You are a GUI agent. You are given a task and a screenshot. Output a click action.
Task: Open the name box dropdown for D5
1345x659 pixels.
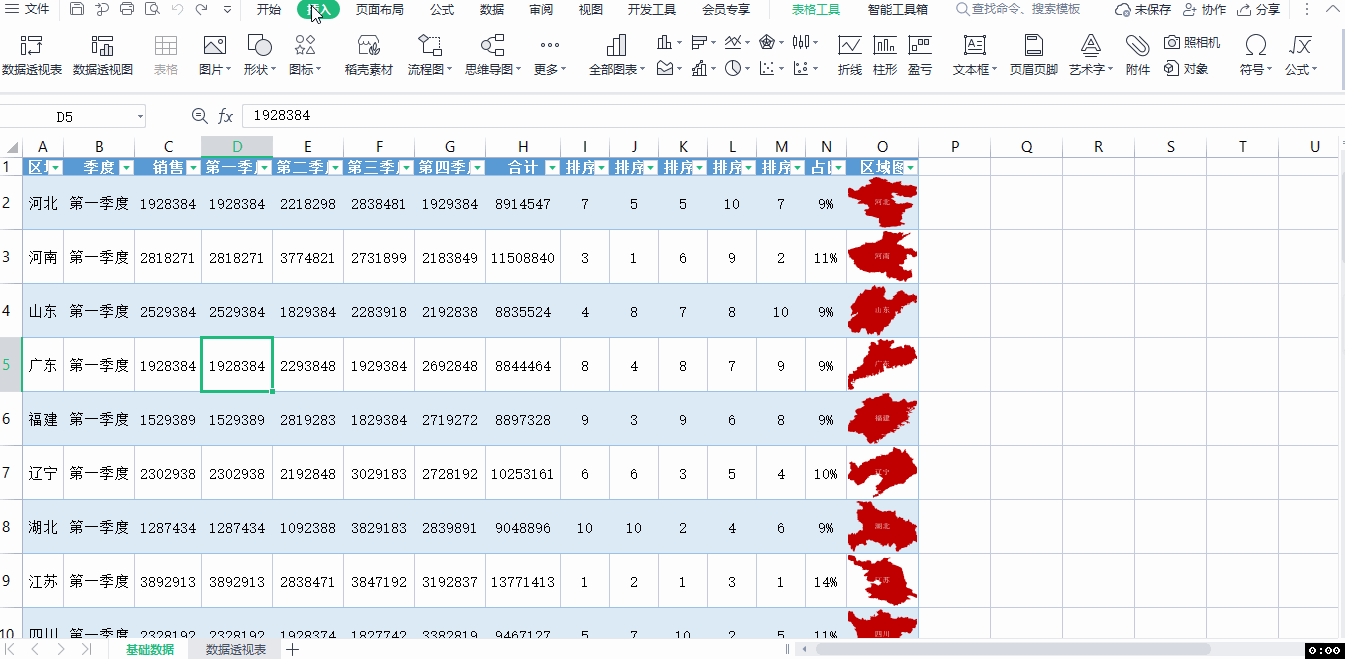click(x=138, y=117)
